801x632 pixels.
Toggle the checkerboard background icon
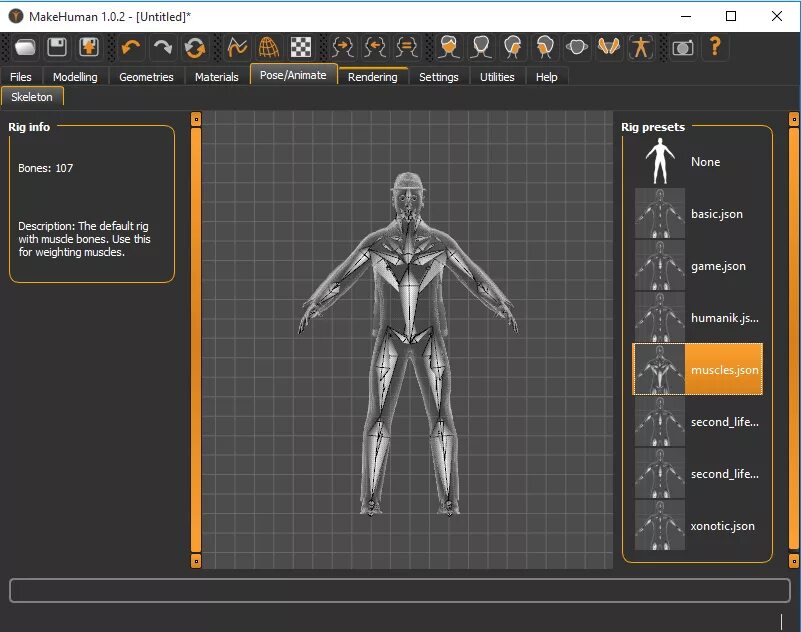[300, 47]
